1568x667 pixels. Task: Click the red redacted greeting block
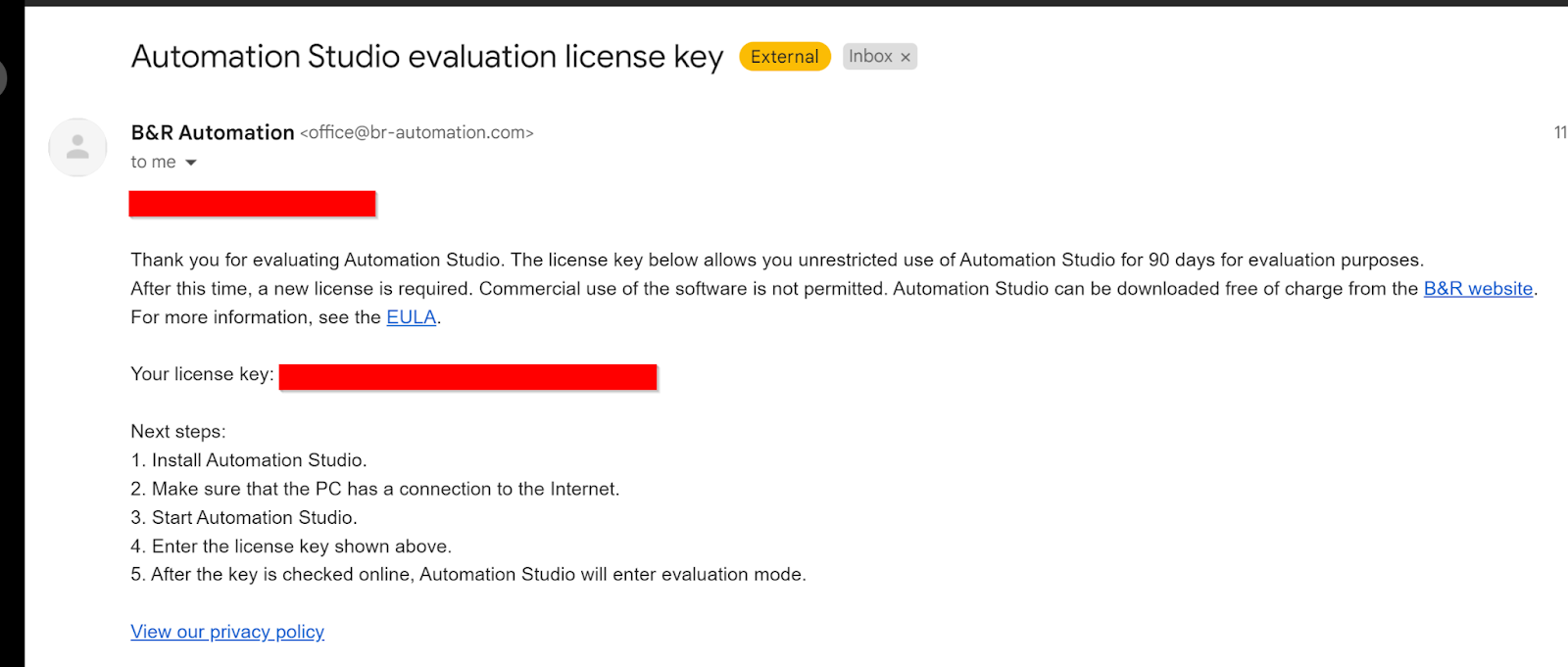pos(252,204)
